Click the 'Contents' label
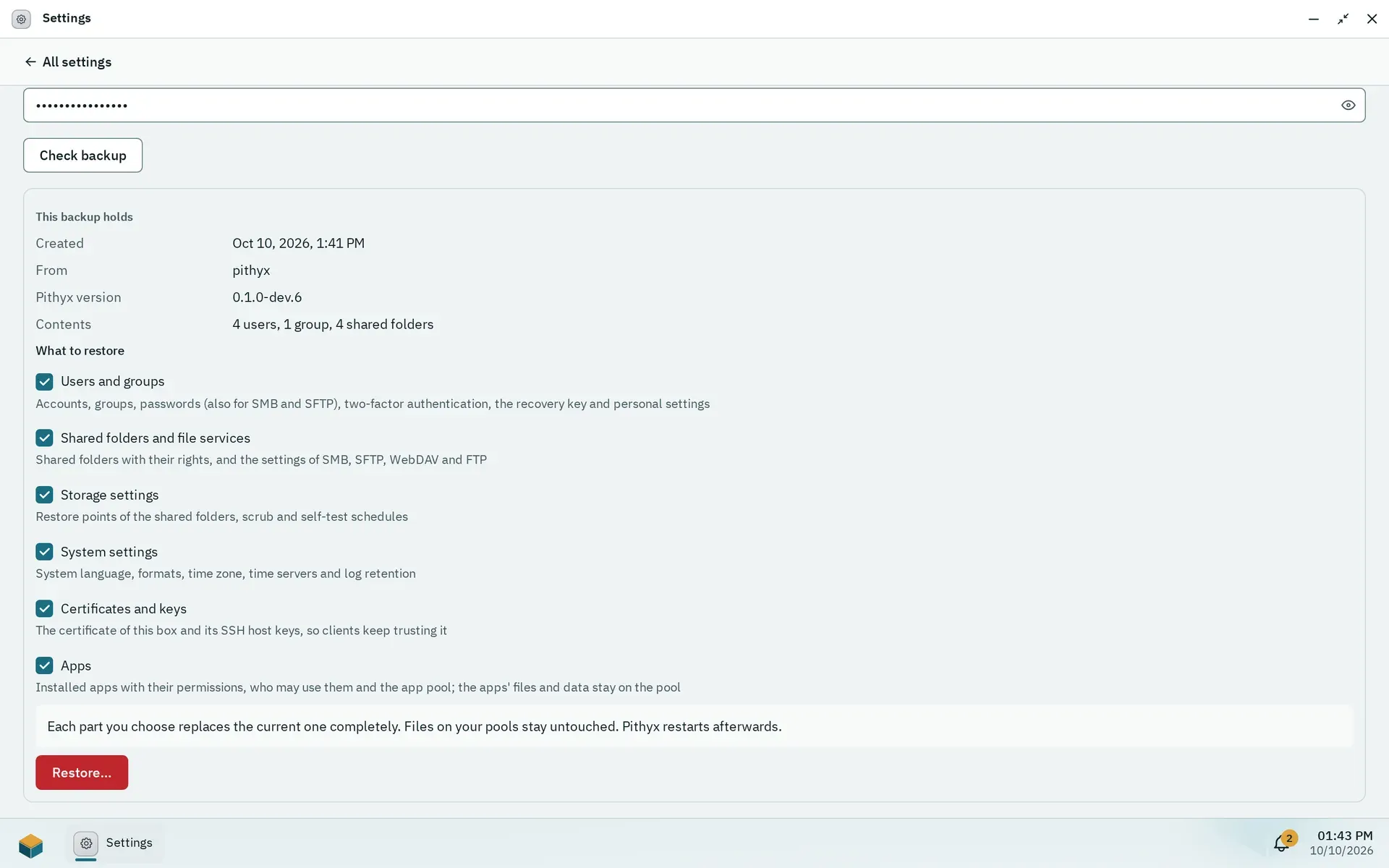Image resolution: width=1389 pixels, height=868 pixels. coord(64,325)
